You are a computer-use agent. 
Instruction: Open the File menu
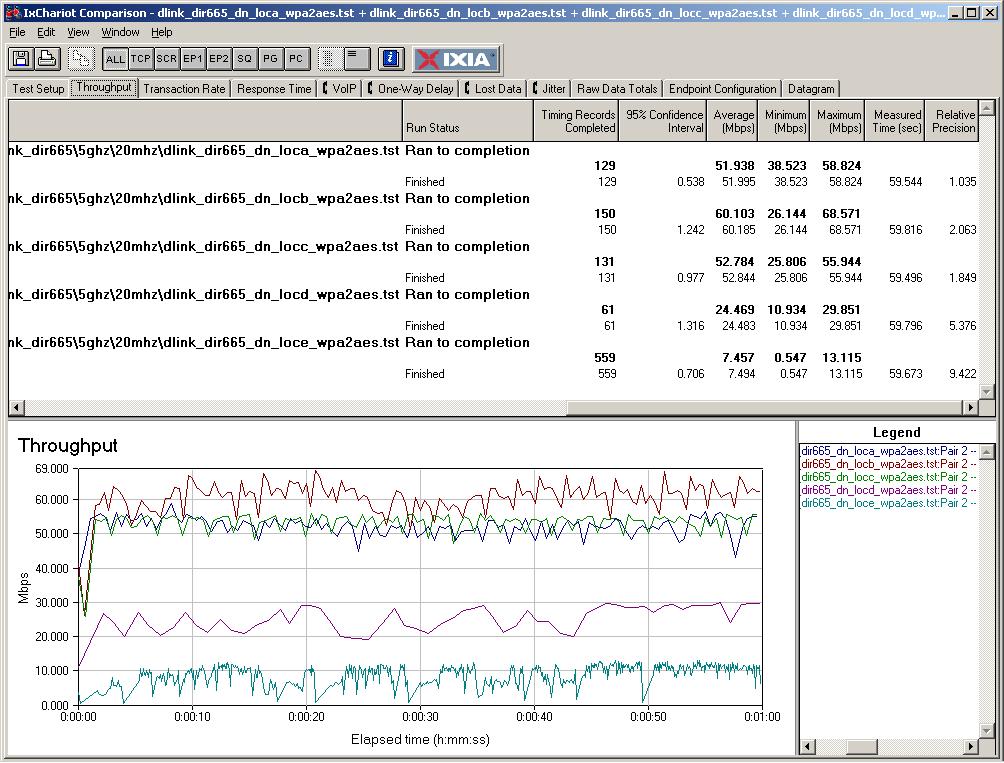click(17, 32)
